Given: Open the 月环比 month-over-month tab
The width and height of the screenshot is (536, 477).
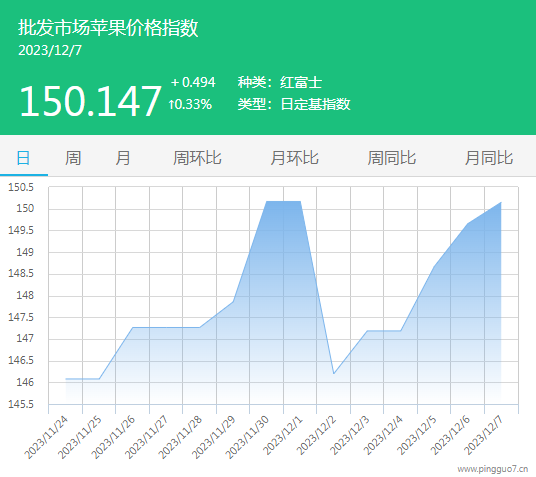Looking at the screenshot, I should pyautogui.click(x=295, y=158).
